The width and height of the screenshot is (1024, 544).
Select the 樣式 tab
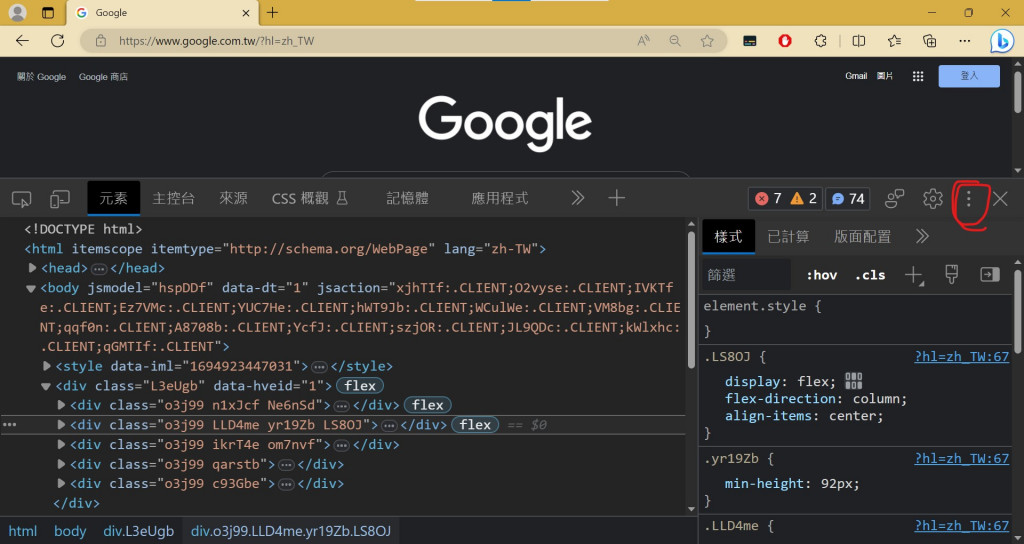728,236
